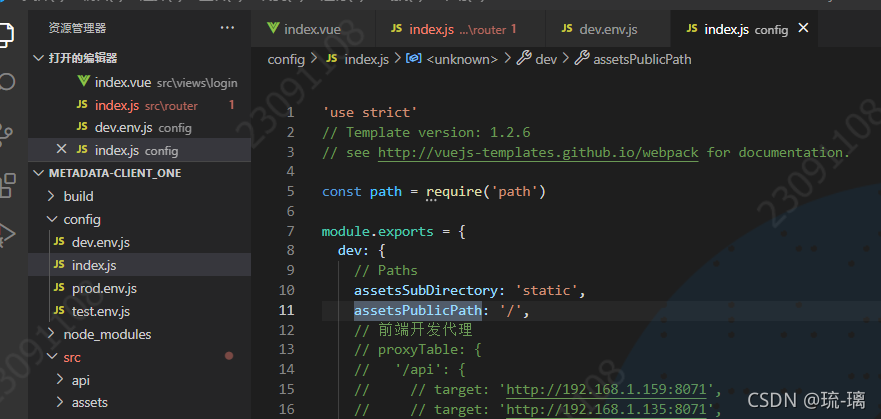Open vuejs-templates.github.io/webpack link
The width and height of the screenshot is (881, 419).
[x=538, y=153]
